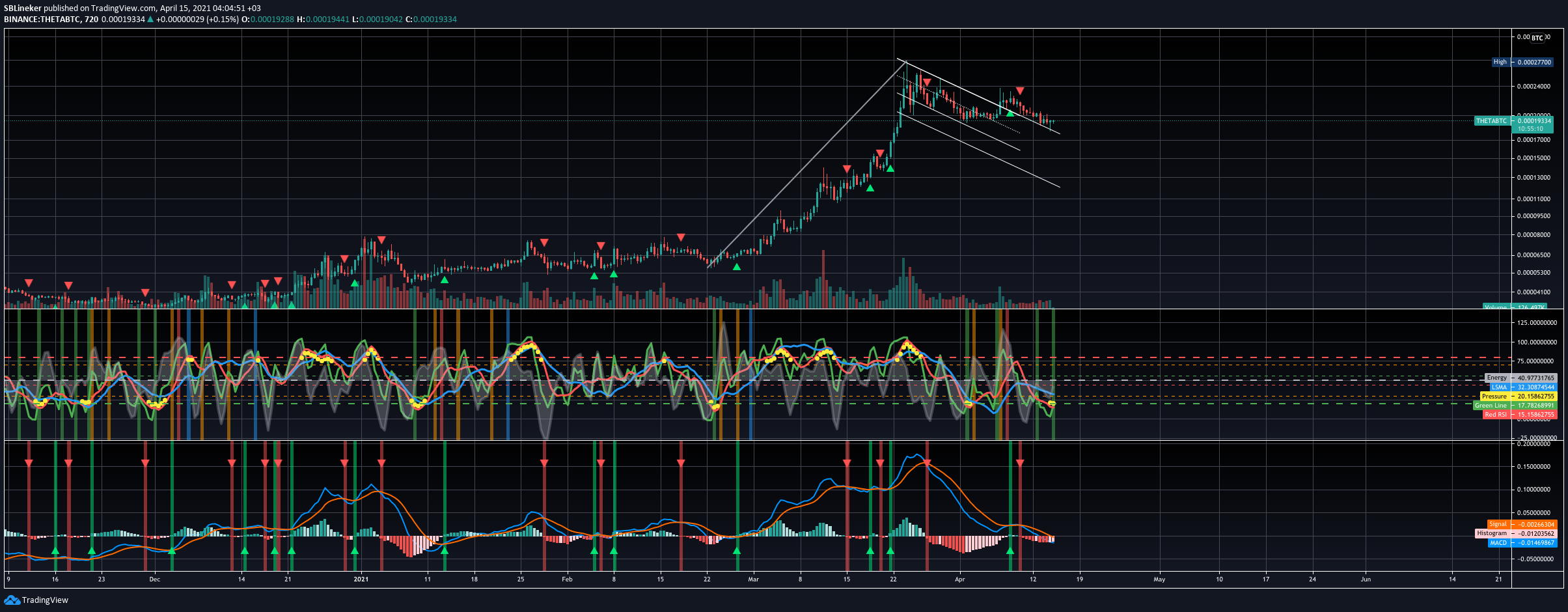This screenshot has height=612, width=1568.
Task: Click the green price-change arrow in header
Action: click(150, 20)
